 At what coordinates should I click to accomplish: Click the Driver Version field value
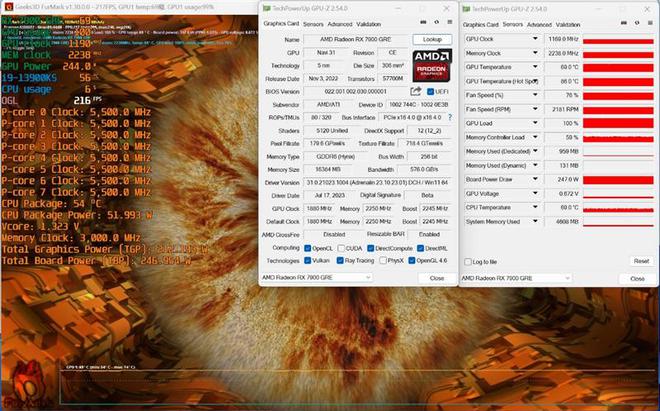(x=377, y=183)
